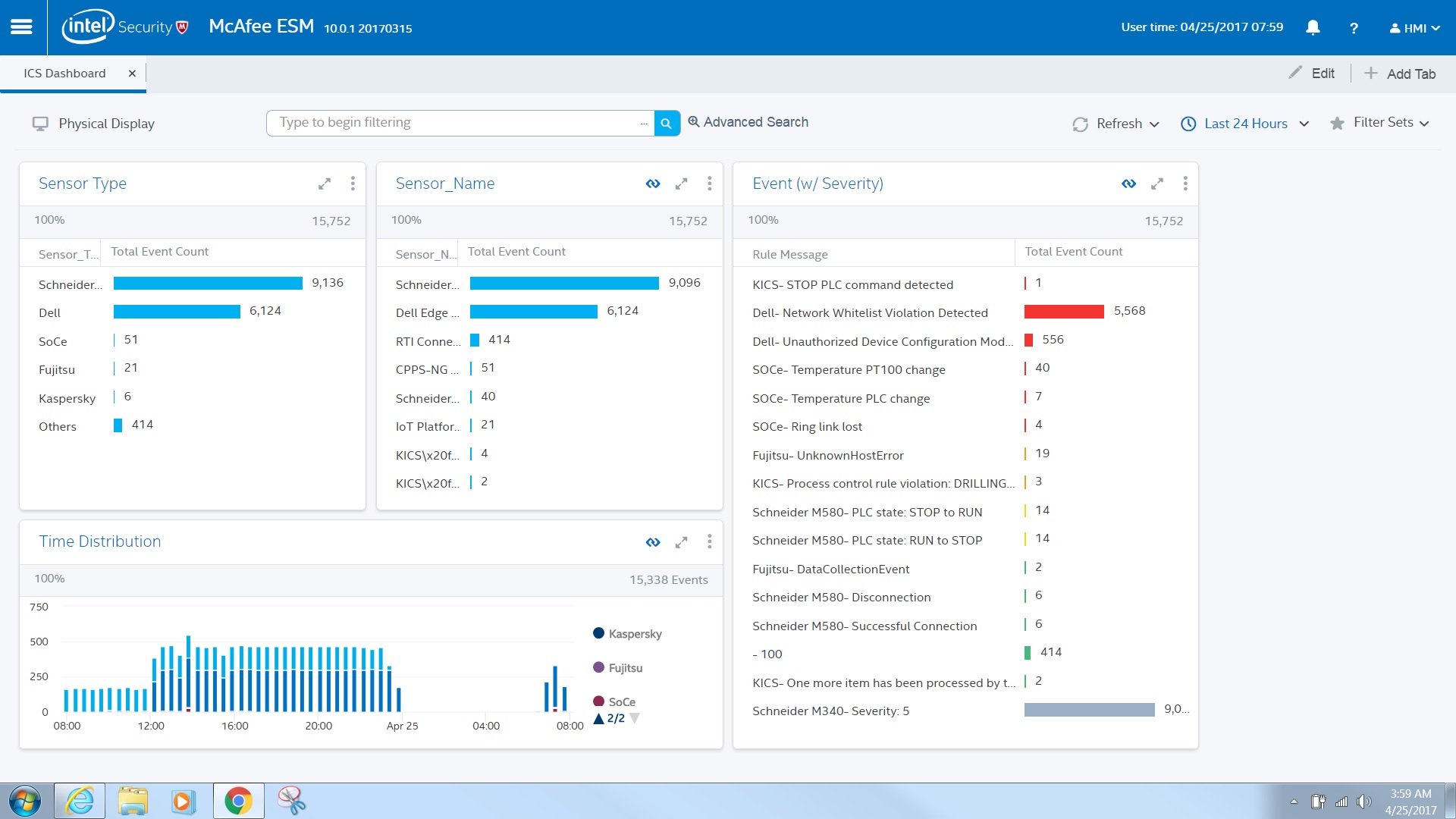Go to the next legend page arrow
The image size is (1456, 819).
pyautogui.click(x=635, y=718)
